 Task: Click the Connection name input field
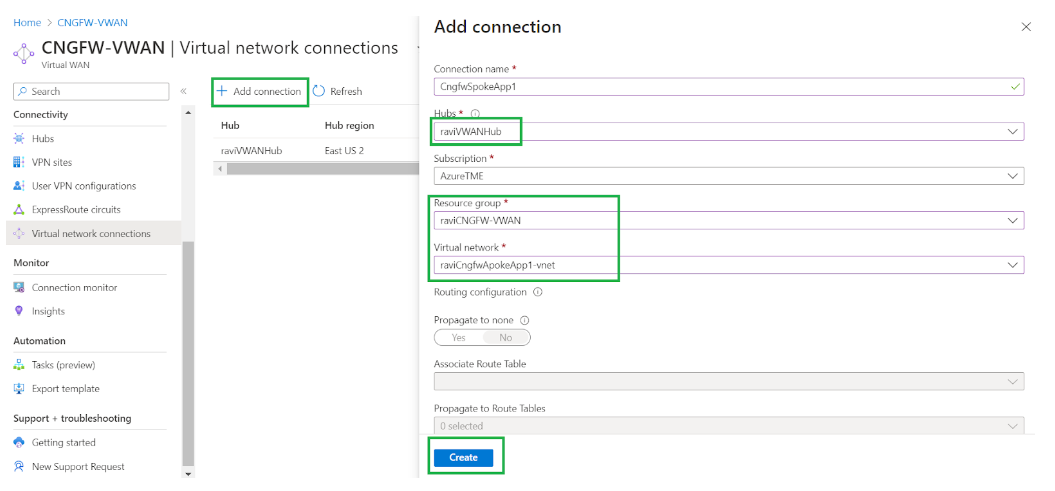(x=720, y=87)
